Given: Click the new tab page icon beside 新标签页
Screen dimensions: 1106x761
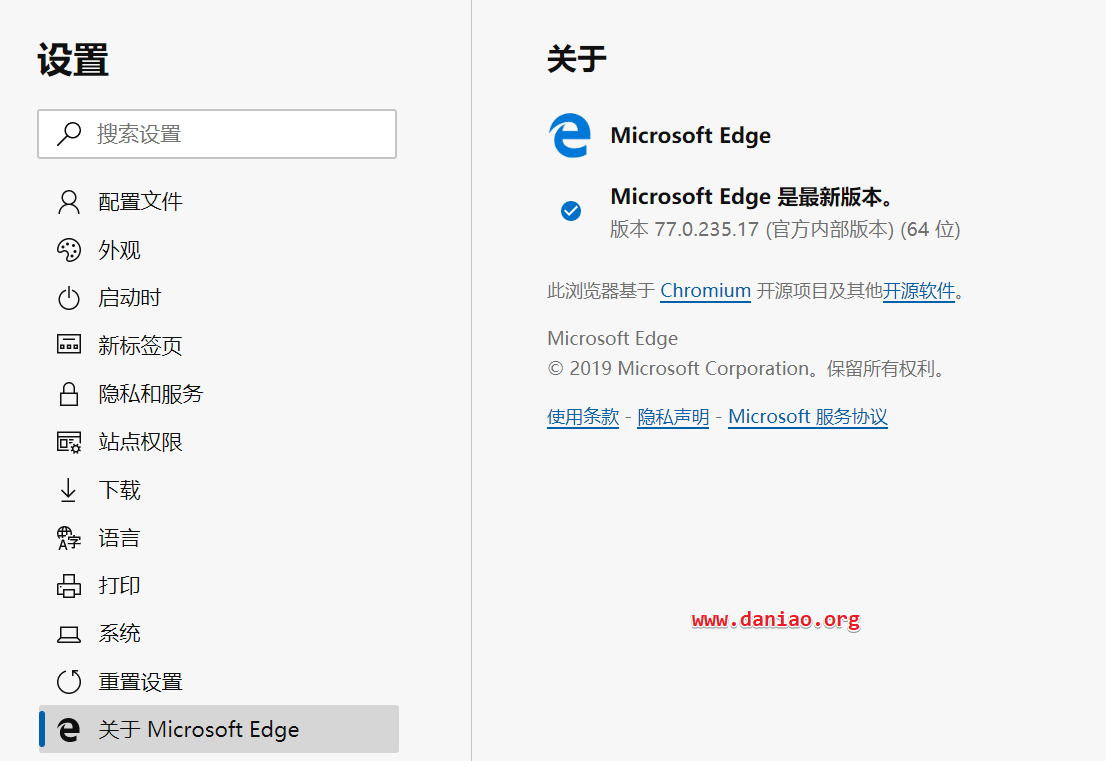Looking at the screenshot, I should click(68, 345).
